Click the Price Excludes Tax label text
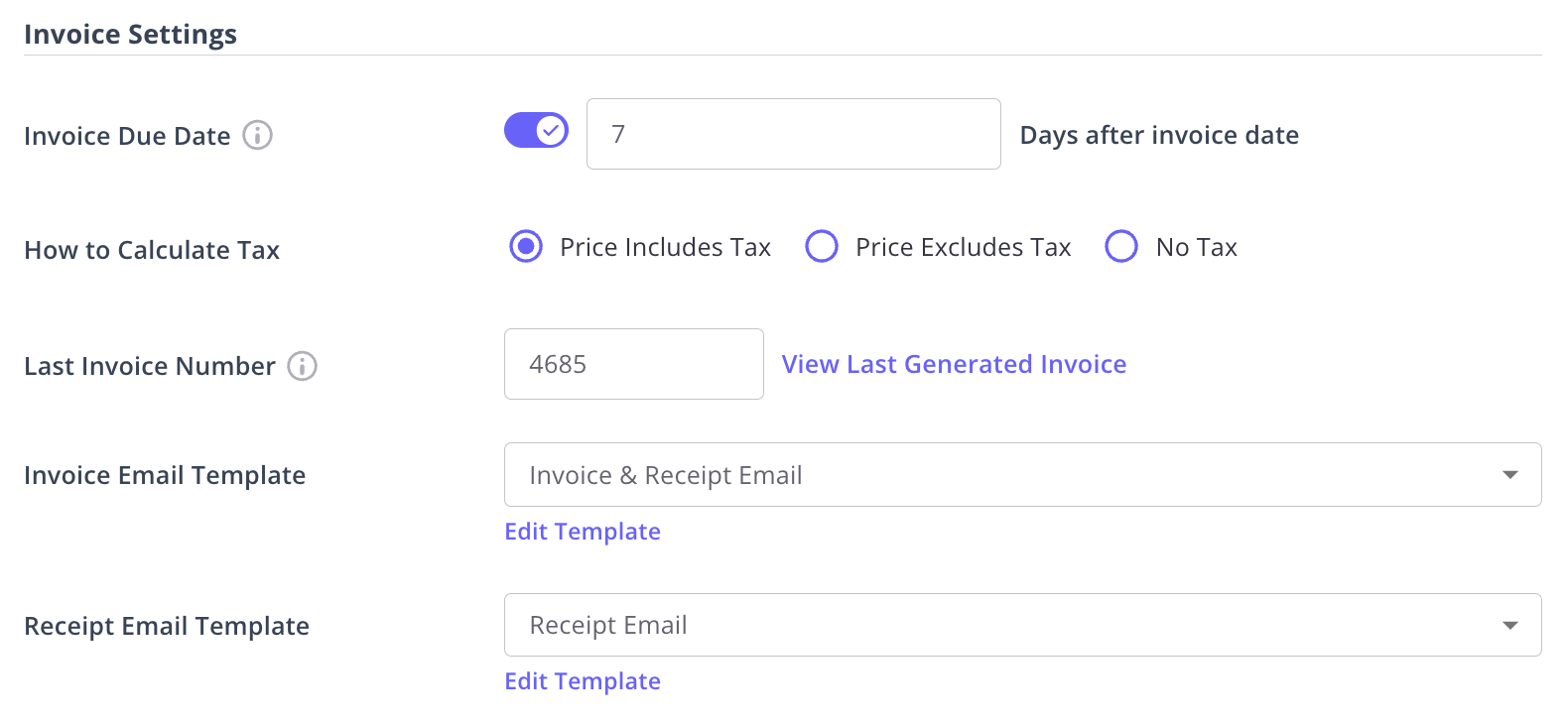Viewport: 1568px width, 726px height. pos(963,247)
